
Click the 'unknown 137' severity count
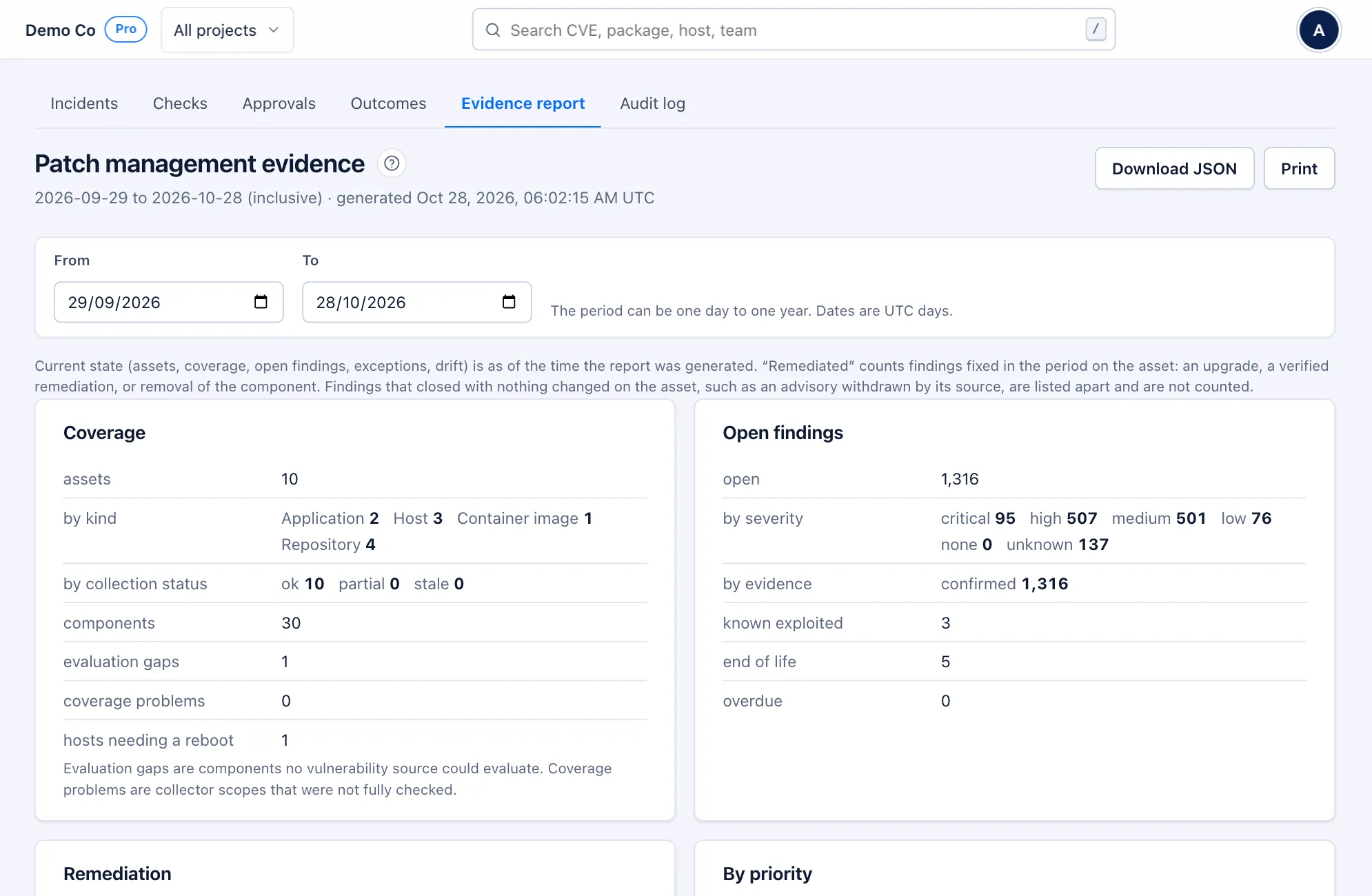pos(1058,544)
